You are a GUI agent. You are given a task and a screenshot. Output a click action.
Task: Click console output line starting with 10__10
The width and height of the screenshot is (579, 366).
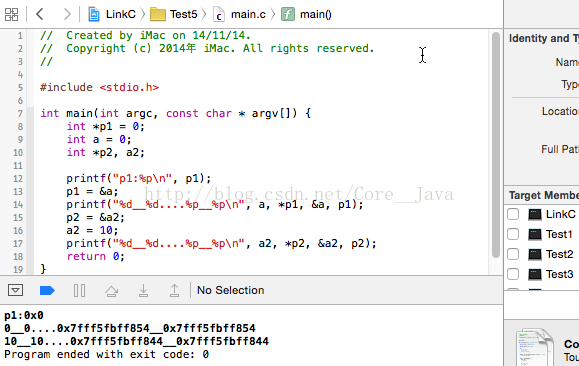click(136, 341)
